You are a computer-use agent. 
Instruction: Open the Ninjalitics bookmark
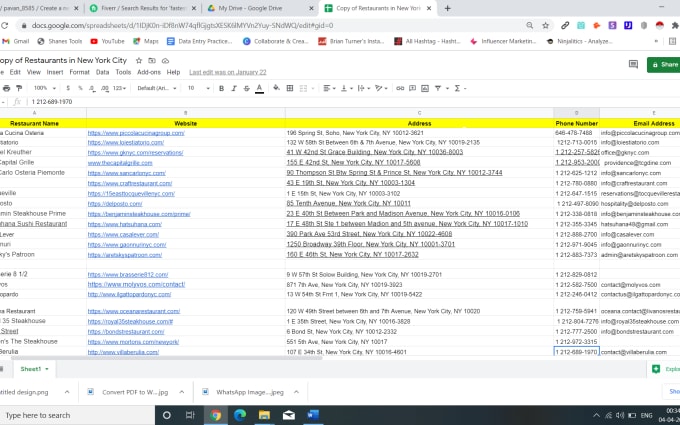tap(579, 41)
